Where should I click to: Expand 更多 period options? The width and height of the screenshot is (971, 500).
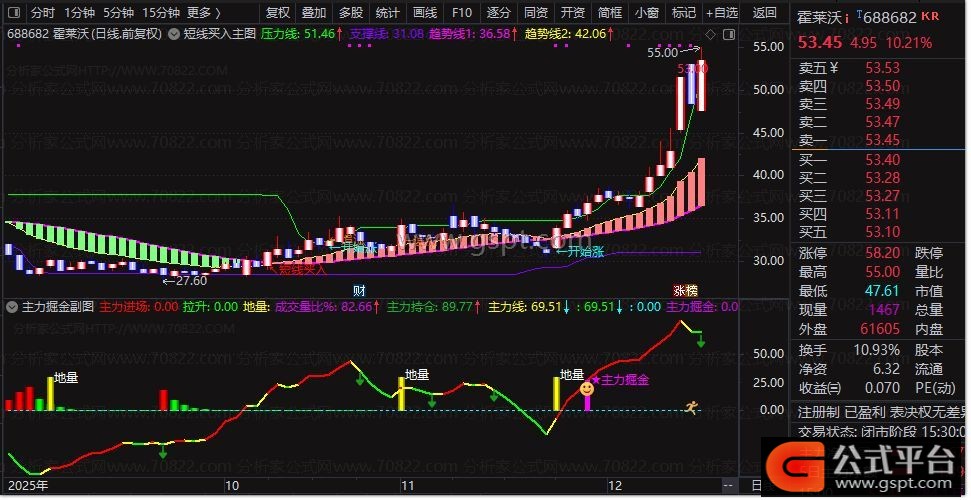coord(205,13)
